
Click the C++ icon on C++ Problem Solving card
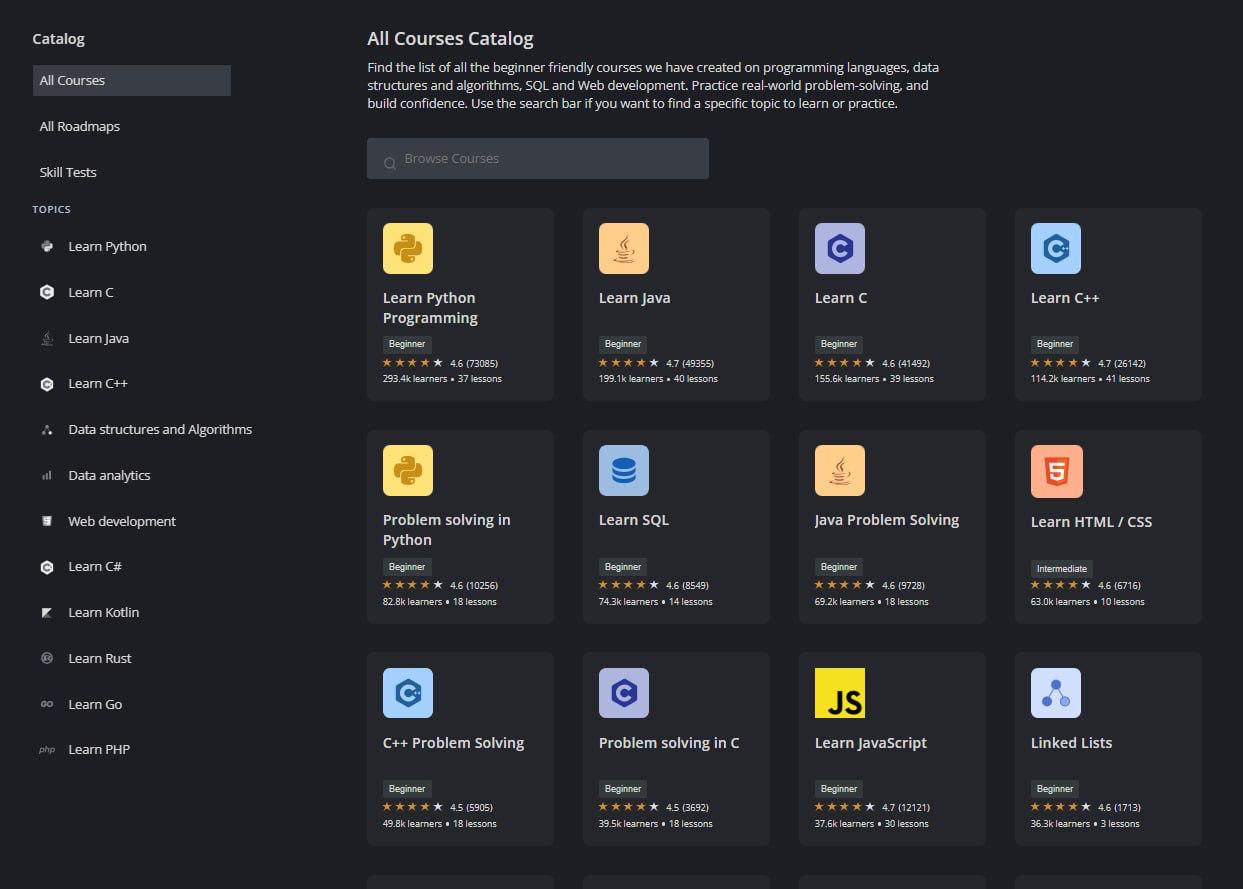[x=407, y=693]
